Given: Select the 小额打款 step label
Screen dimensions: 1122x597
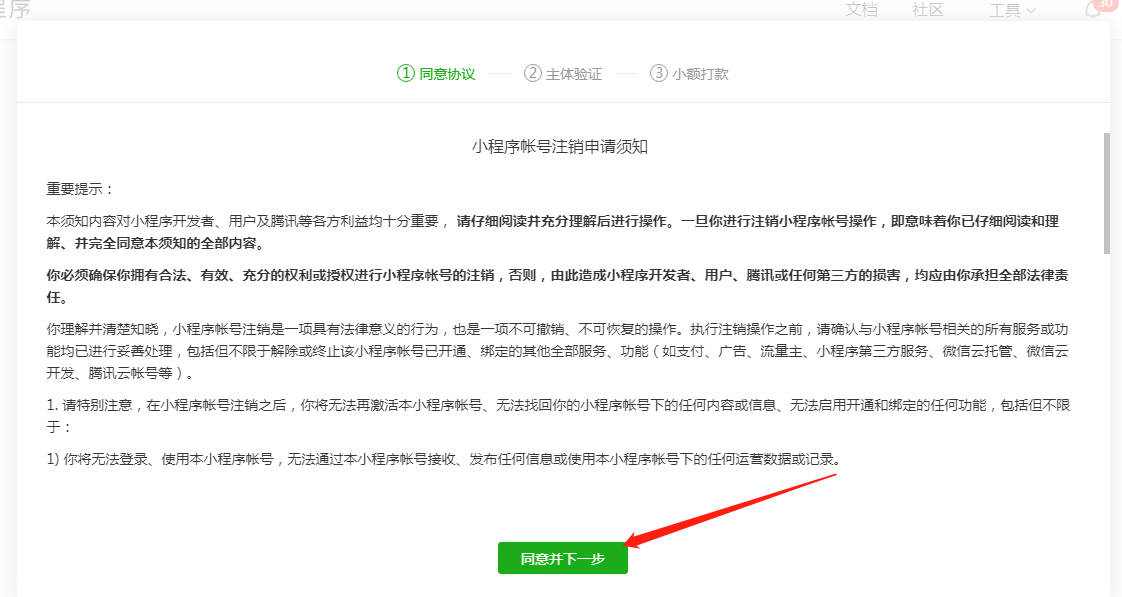Looking at the screenshot, I should click(700, 74).
